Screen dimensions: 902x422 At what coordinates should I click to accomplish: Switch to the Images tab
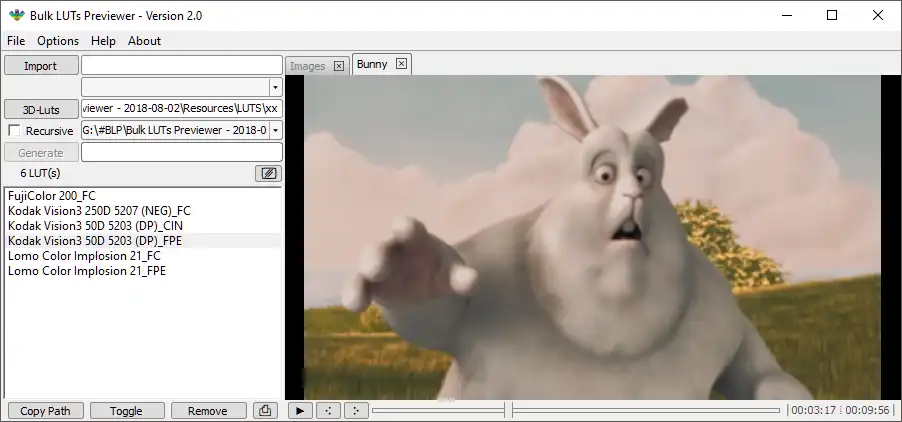(x=308, y=66)
